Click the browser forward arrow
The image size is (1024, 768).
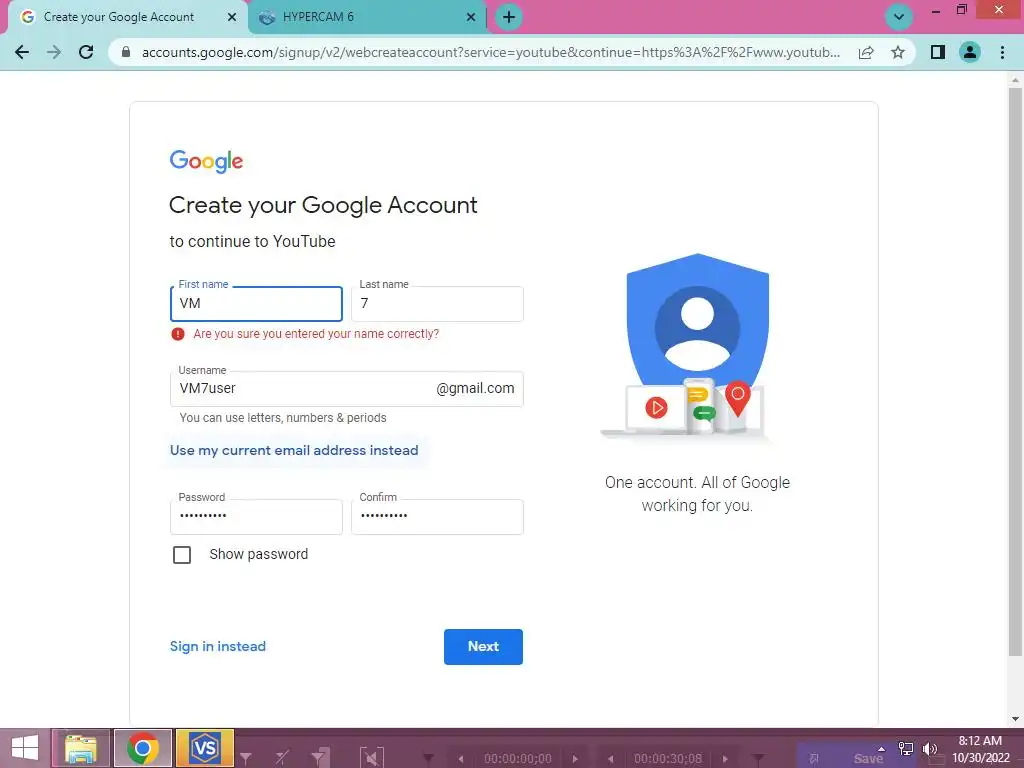[x=54, y=52]
